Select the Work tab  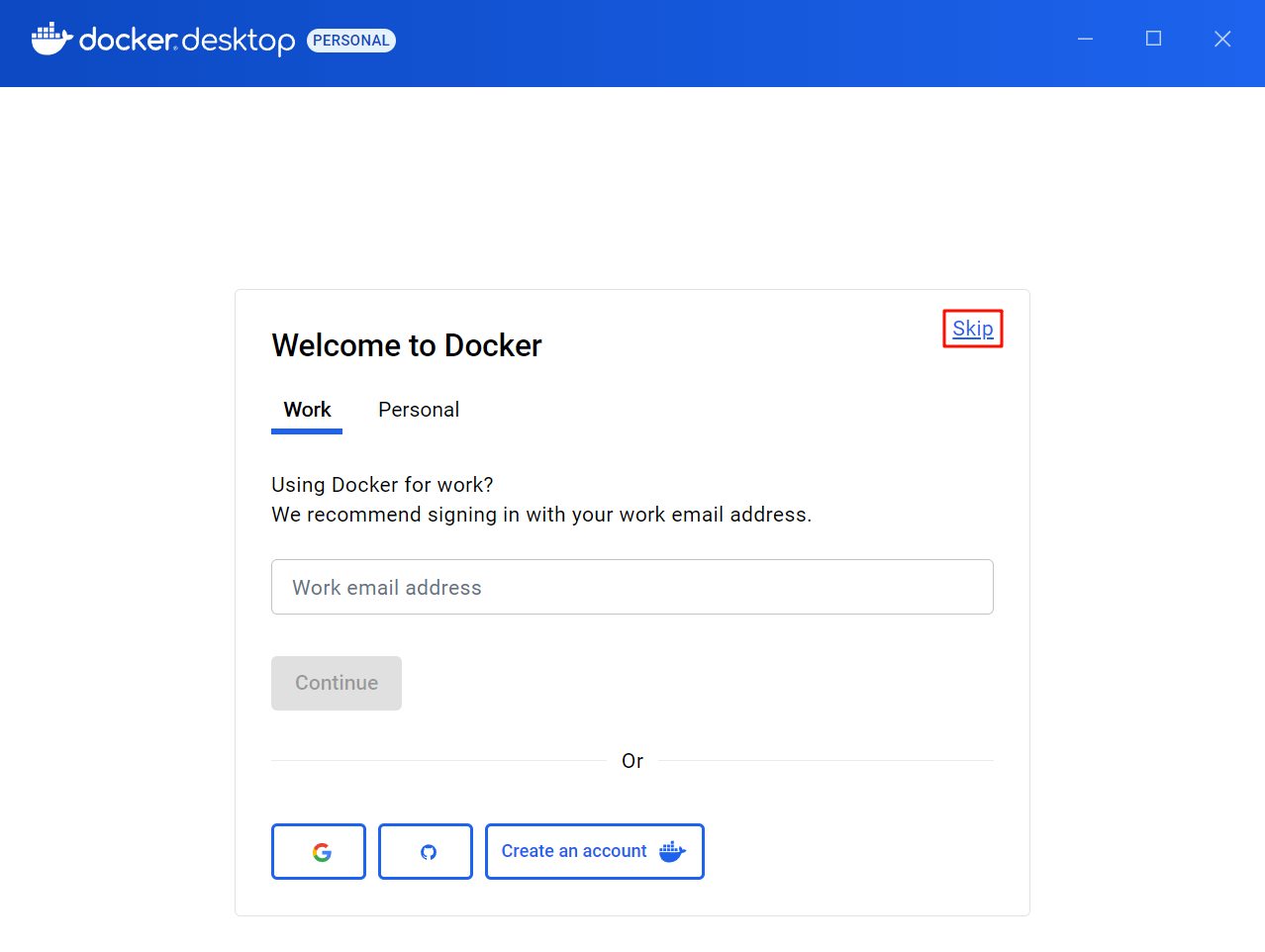307,409
